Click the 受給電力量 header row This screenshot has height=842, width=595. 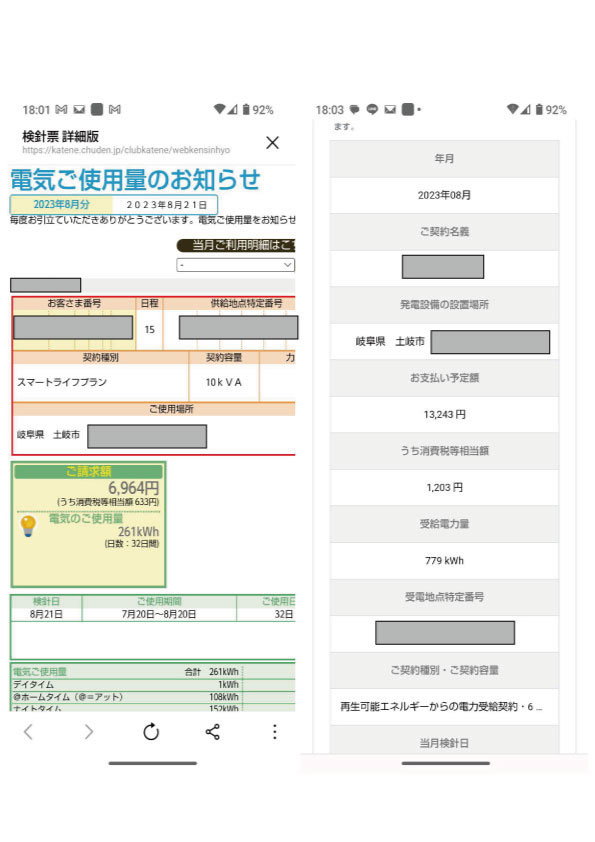[444, 524]
